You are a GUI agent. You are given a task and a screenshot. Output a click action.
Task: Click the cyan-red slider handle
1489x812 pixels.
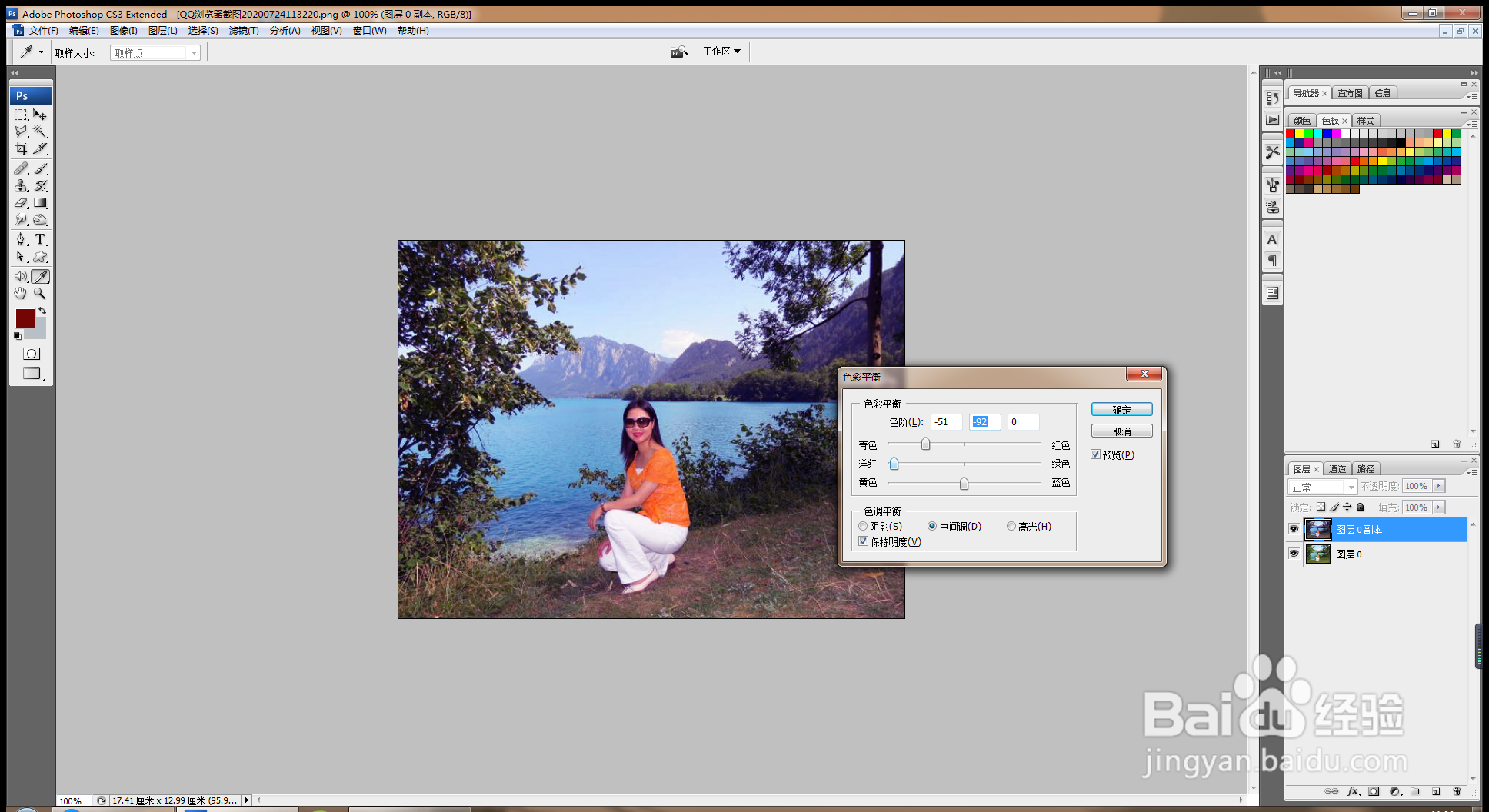926,444
